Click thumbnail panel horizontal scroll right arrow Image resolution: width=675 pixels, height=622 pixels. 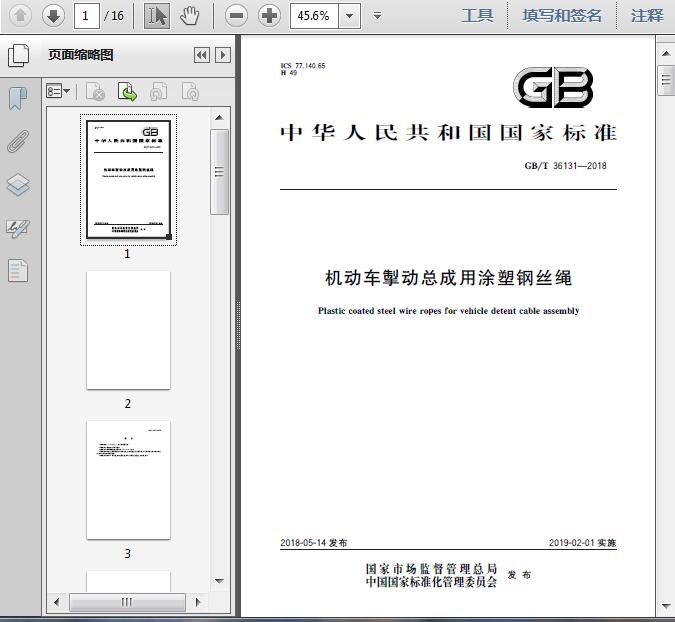pyautogui.click(x=197, y=602)
